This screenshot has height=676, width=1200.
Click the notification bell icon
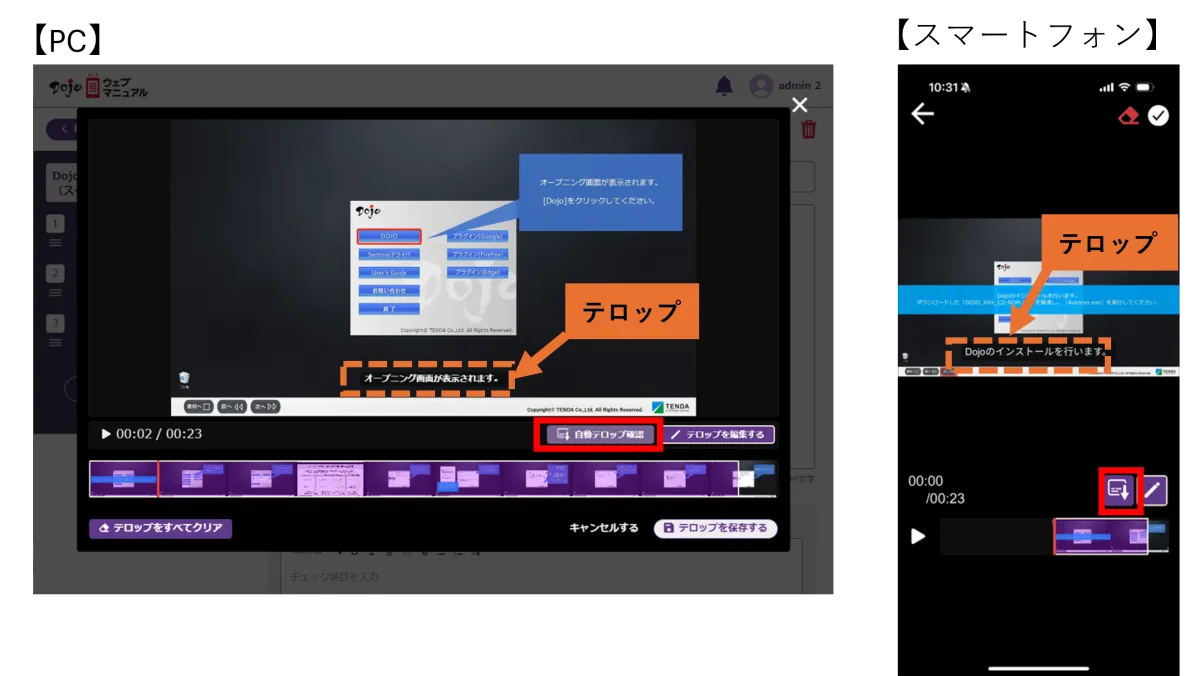pyautogui.click(x=724, y=87)
